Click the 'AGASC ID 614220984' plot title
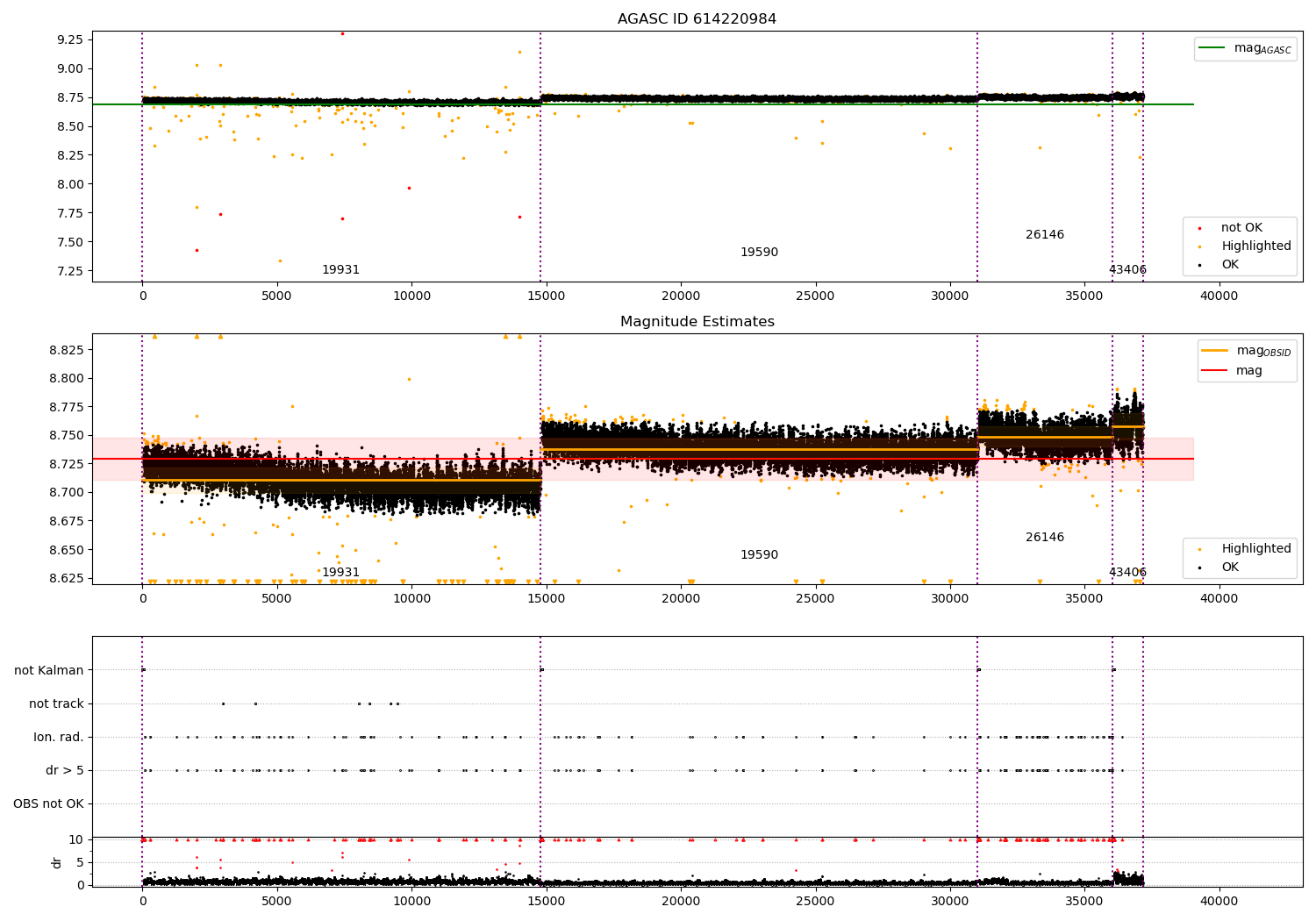 point(697,19)
